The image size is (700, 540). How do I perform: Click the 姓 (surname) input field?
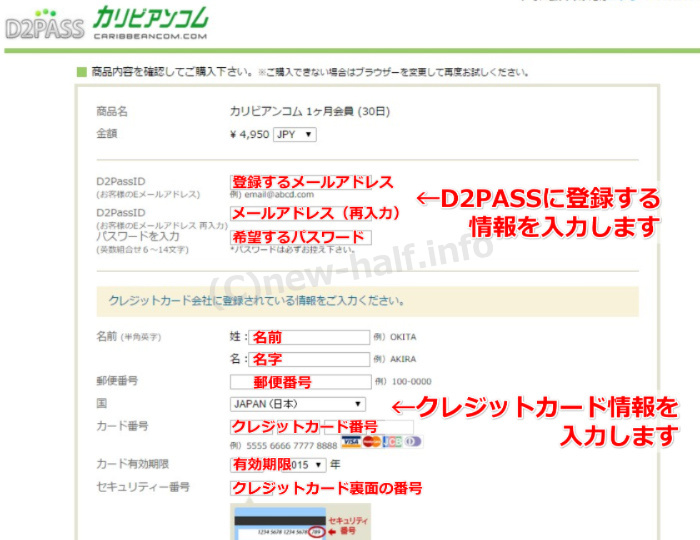point(309,337)
